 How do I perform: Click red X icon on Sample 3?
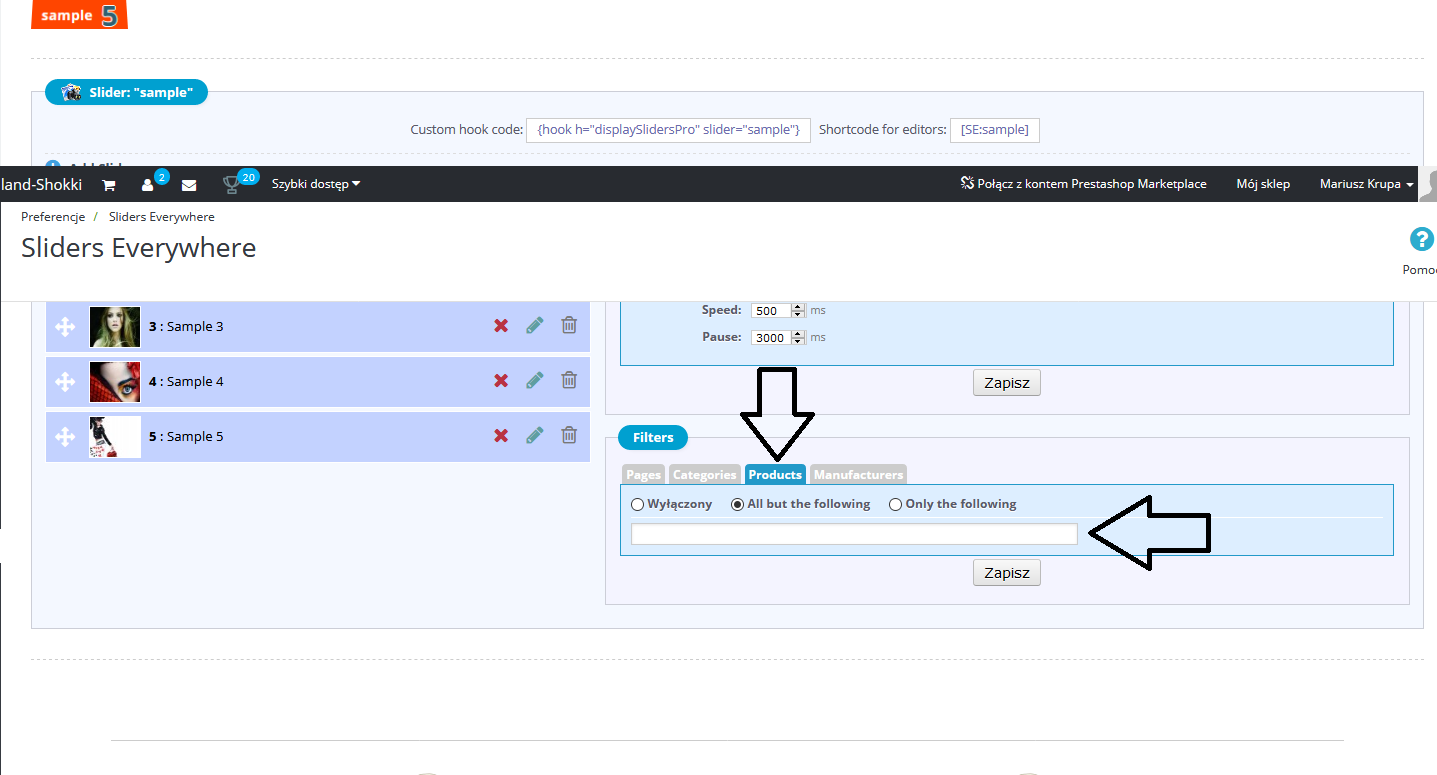501,326
